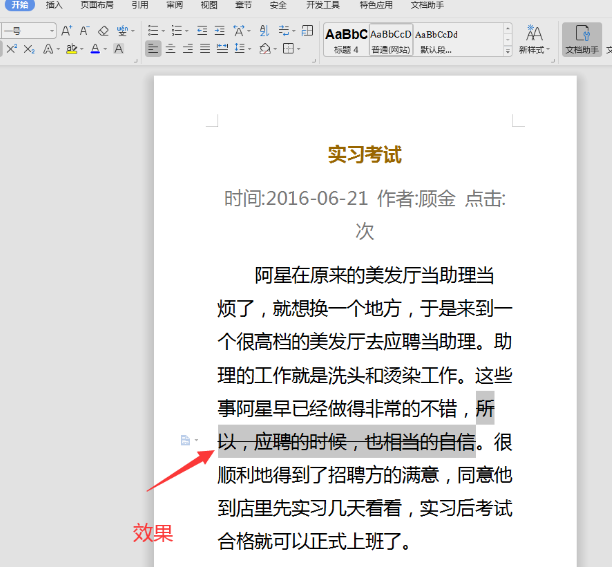Open the phonetic guide dropdown arrow
The width and height of the screenshot is (612, 567).
click(133, 31)
